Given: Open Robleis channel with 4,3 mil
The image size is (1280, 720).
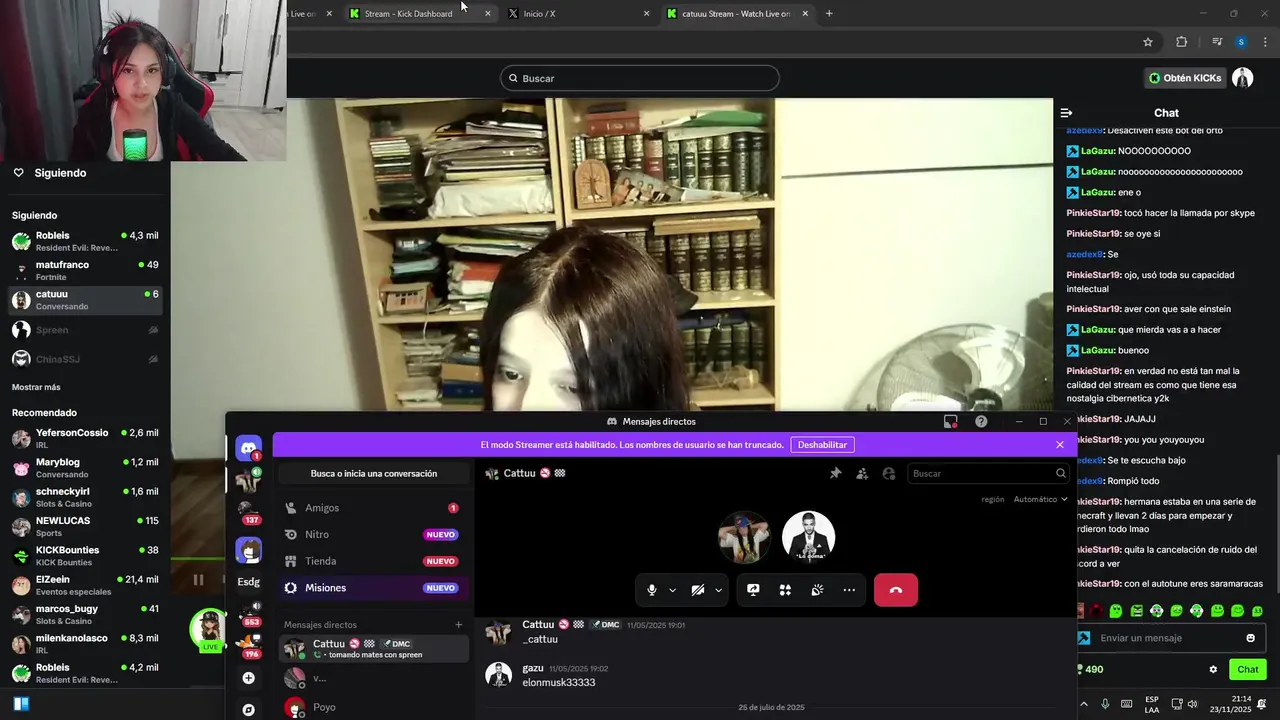Looking at the screenshot, I should (x=85, y=241).
